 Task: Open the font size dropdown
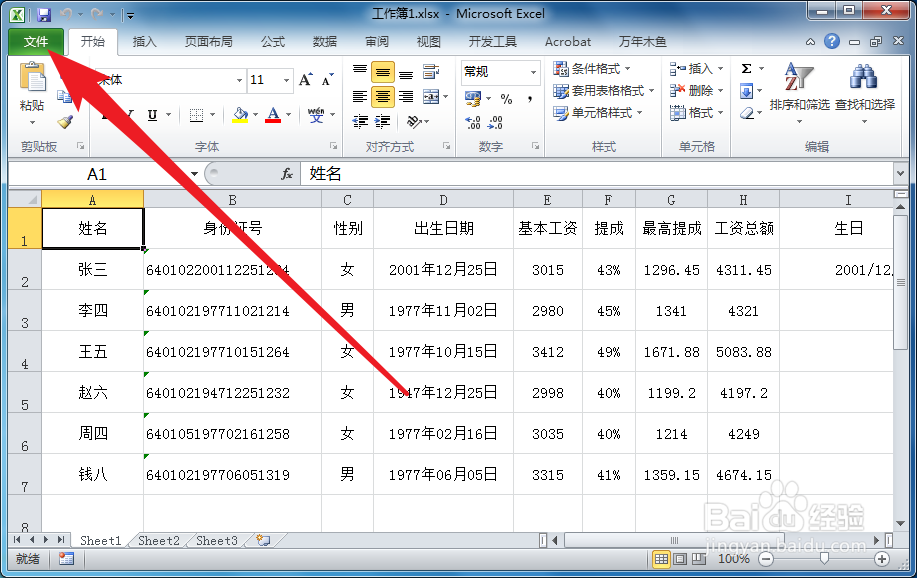[286, 80]
